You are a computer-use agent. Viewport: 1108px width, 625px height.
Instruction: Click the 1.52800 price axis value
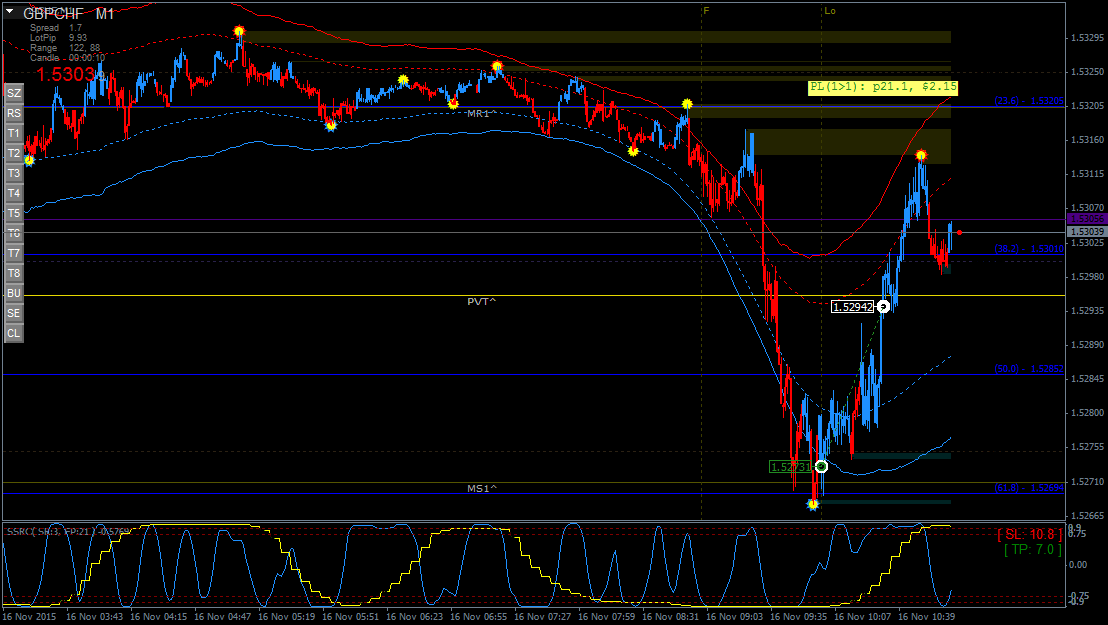coord(1088,413)
